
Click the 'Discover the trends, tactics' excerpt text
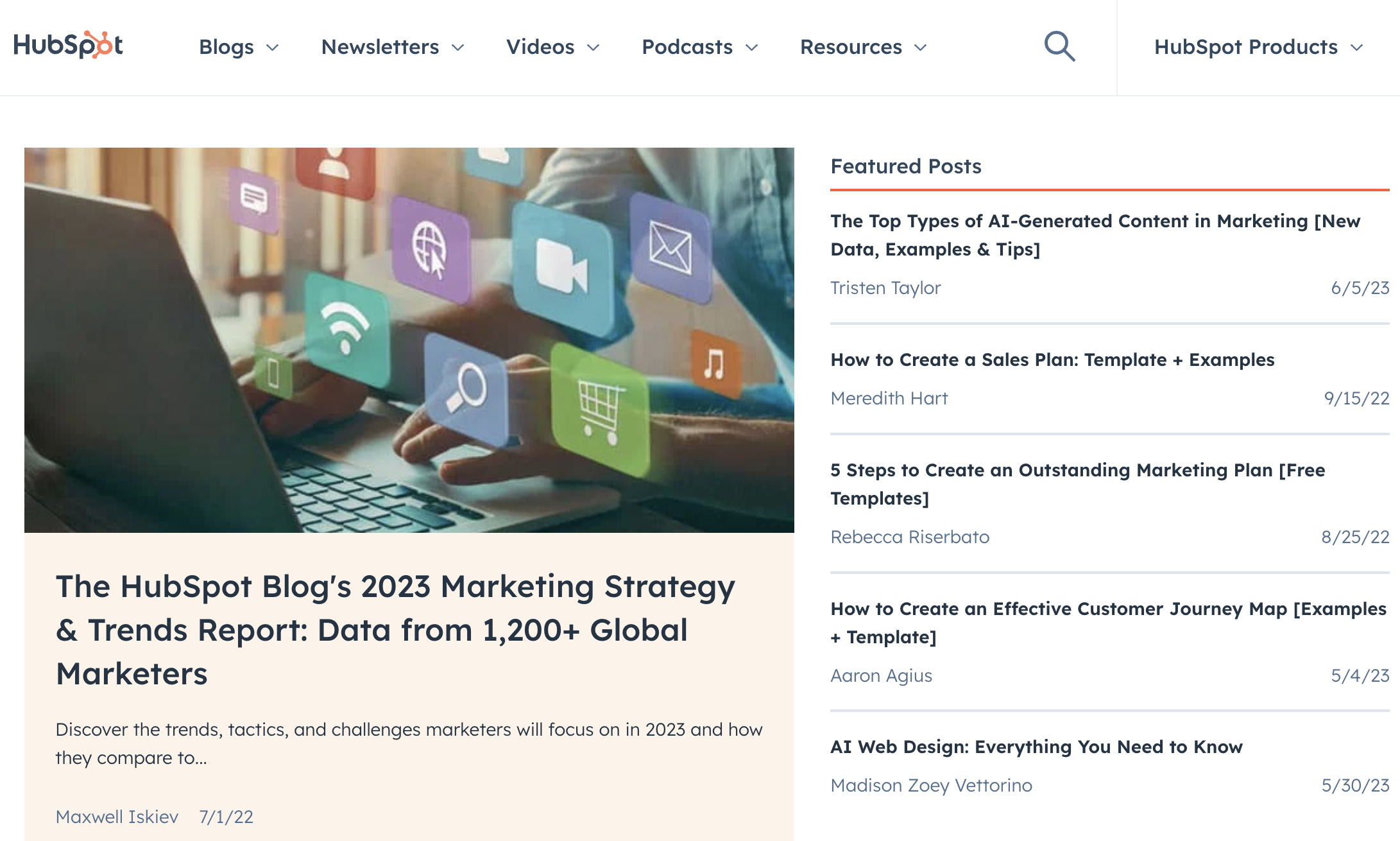[x=409, y=743]
